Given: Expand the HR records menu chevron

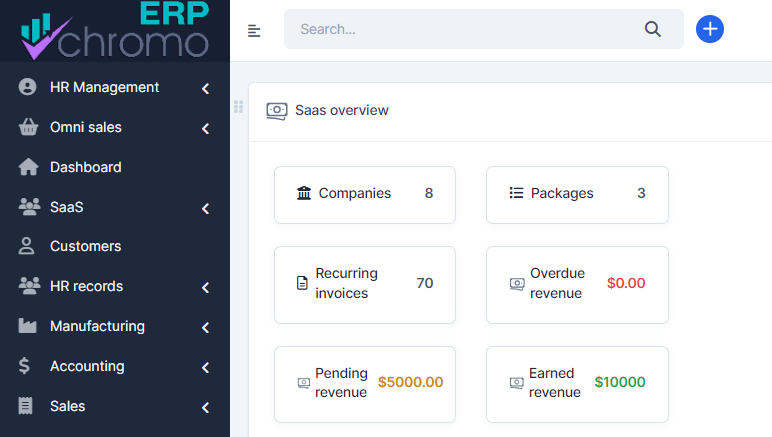Looking at the screenshot, I should click(205, 287).
